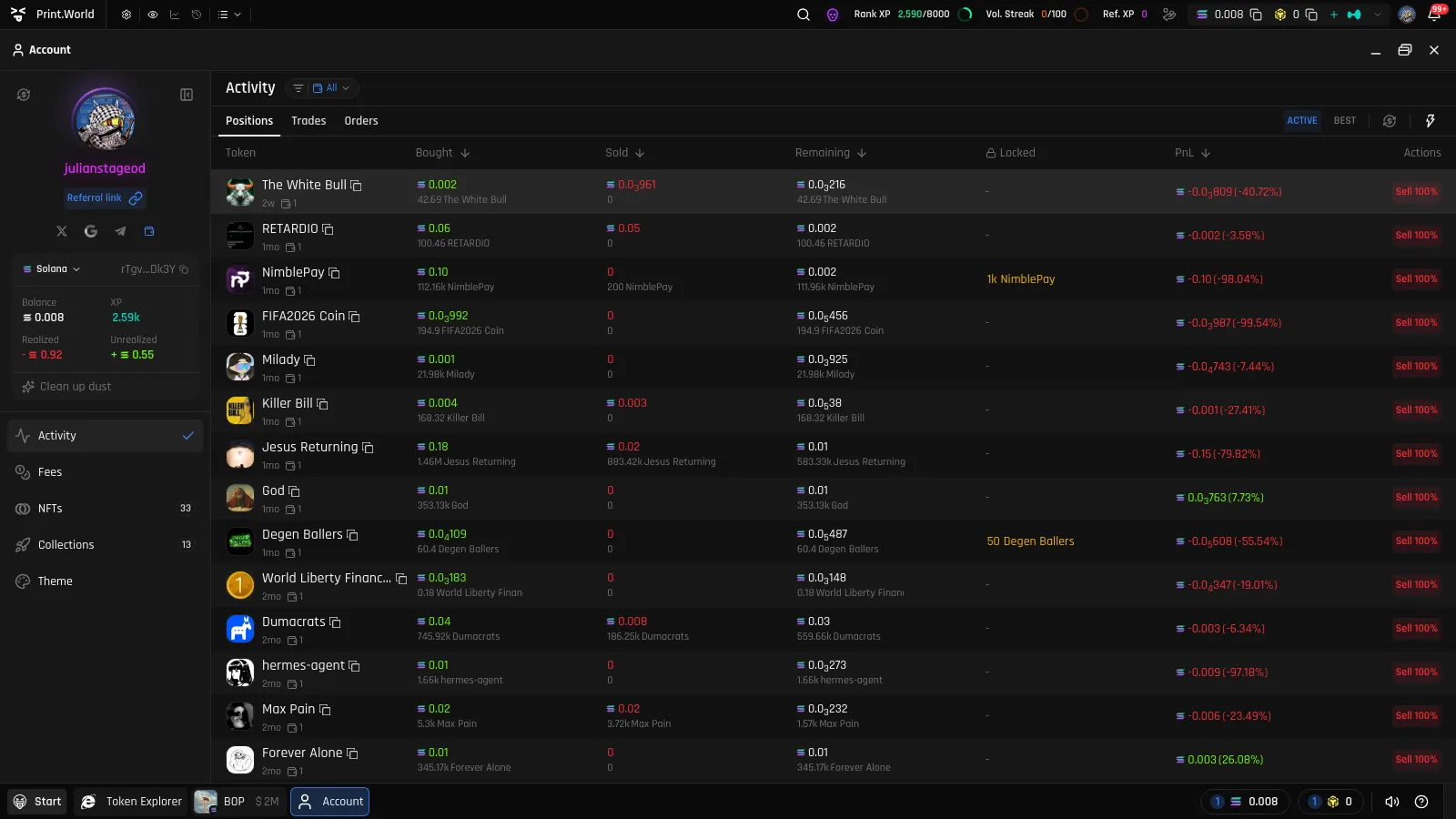Image resolution: width=1456 pixels, height=819 pixels.
Task: Click the bottom bar BNB 0 wallet pill
Action: pyautogui.click(x=1330, y=802)
